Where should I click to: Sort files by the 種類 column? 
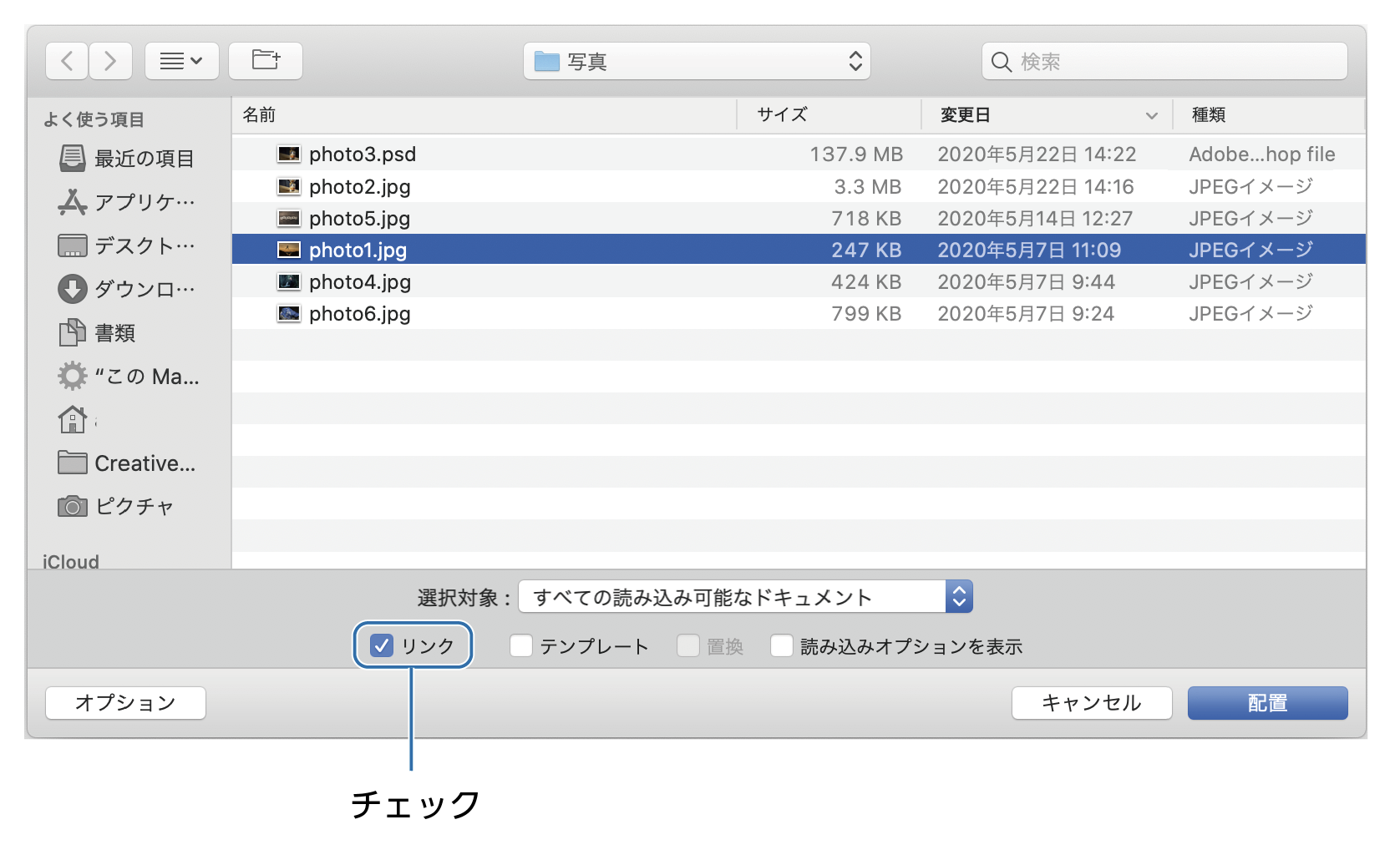tap(1270, 114)
